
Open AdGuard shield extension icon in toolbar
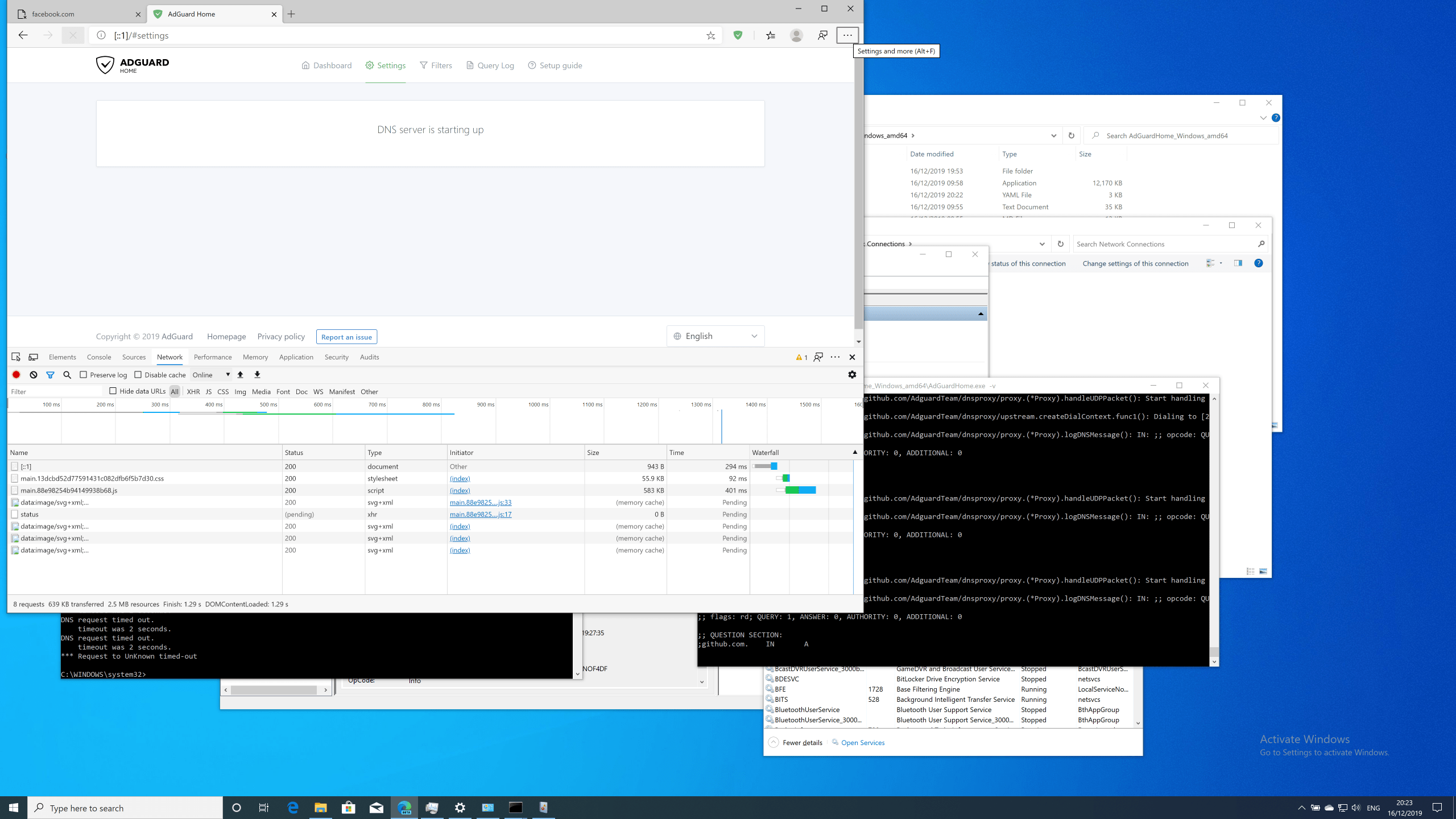pyautogui.click(x=738, y=35)
